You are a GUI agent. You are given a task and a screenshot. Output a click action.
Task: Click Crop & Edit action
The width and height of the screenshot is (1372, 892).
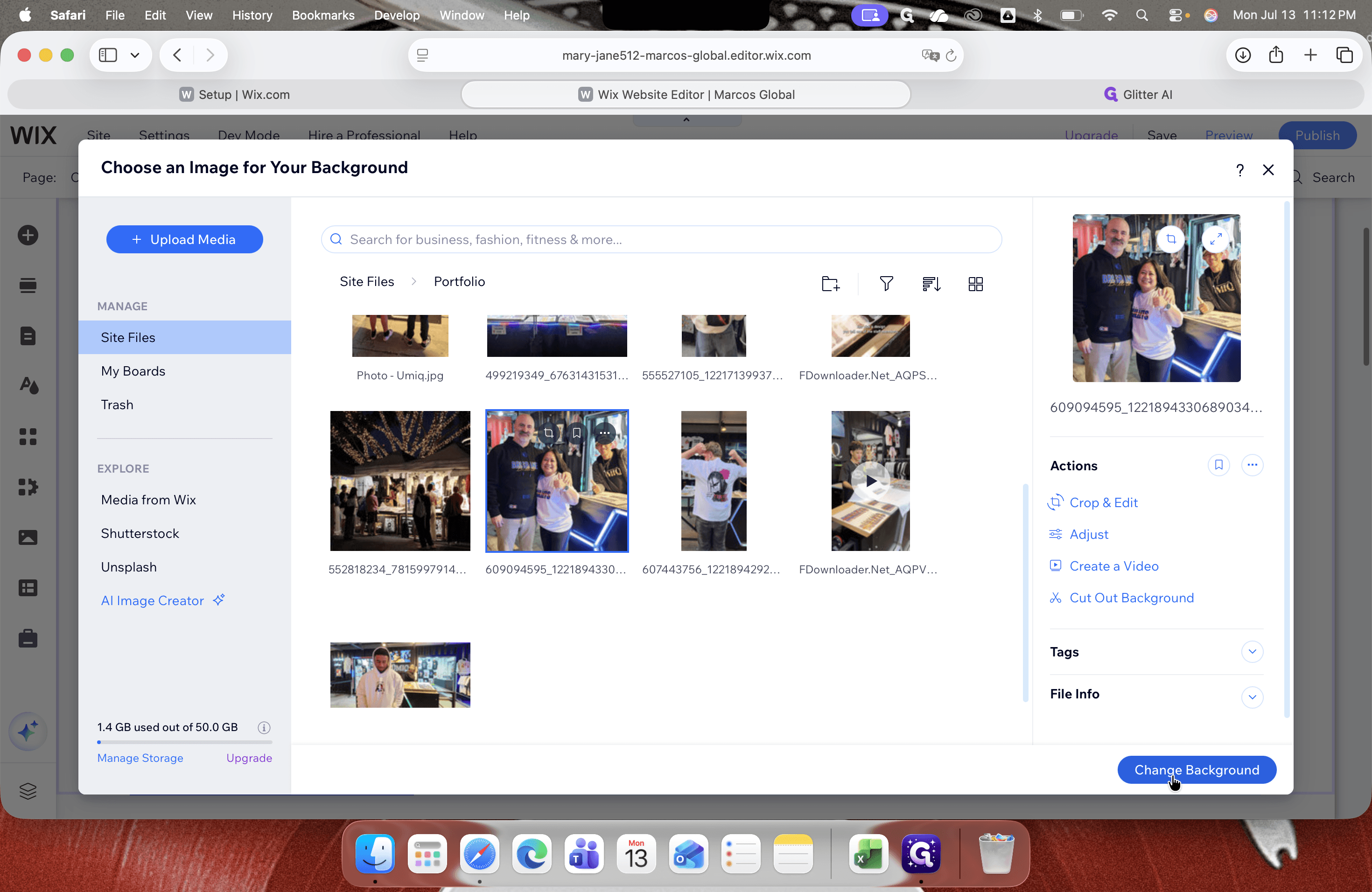point(1092,502)
